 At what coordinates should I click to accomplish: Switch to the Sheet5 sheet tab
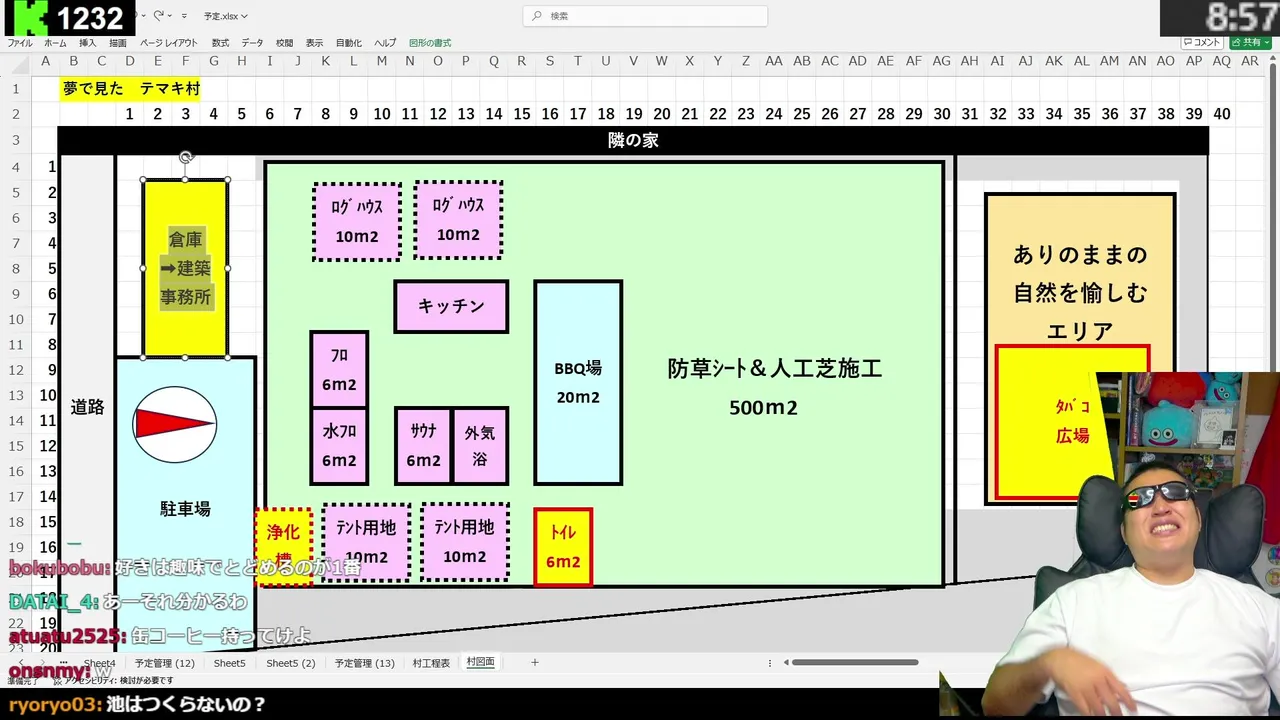[229, 663]
